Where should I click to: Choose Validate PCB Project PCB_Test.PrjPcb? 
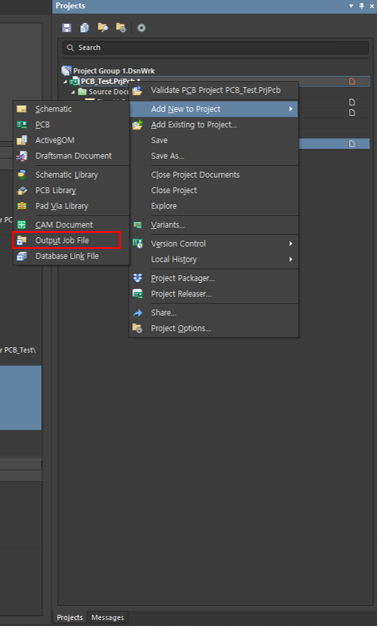click(x=215, y=90)
